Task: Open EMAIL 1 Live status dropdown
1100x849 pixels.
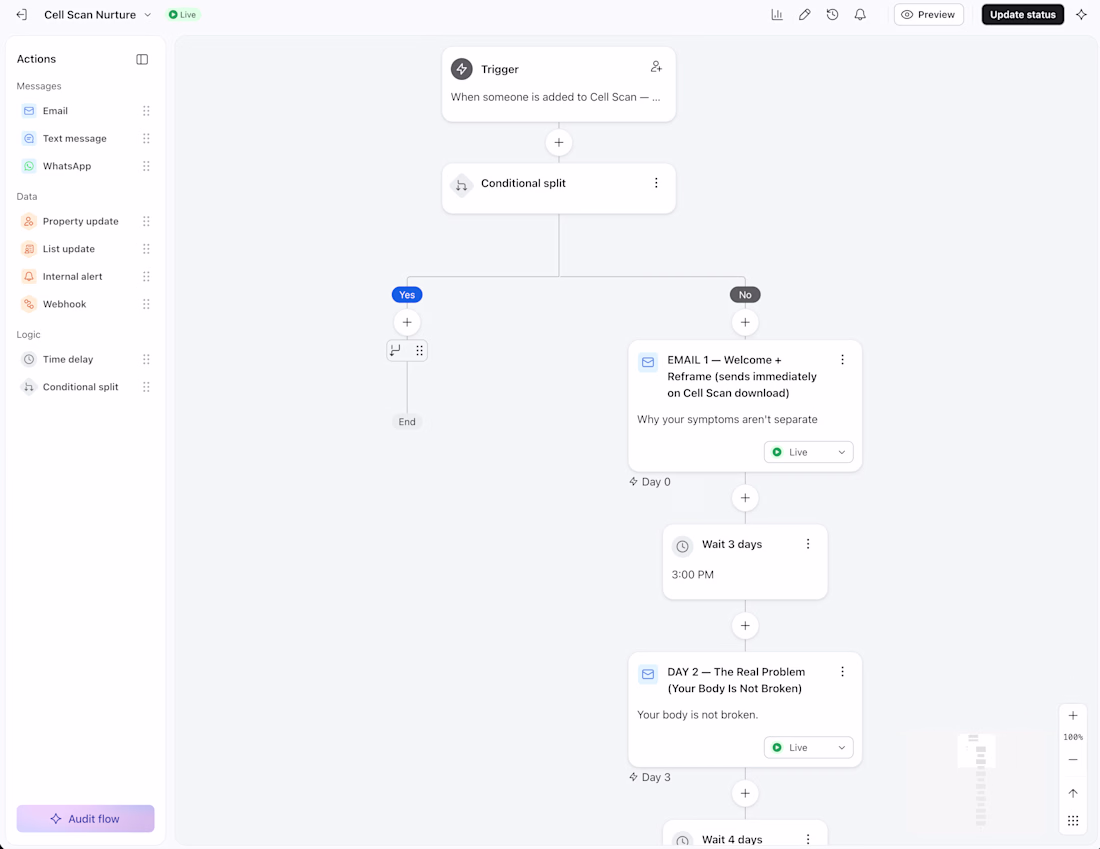Action: (808, 453)
